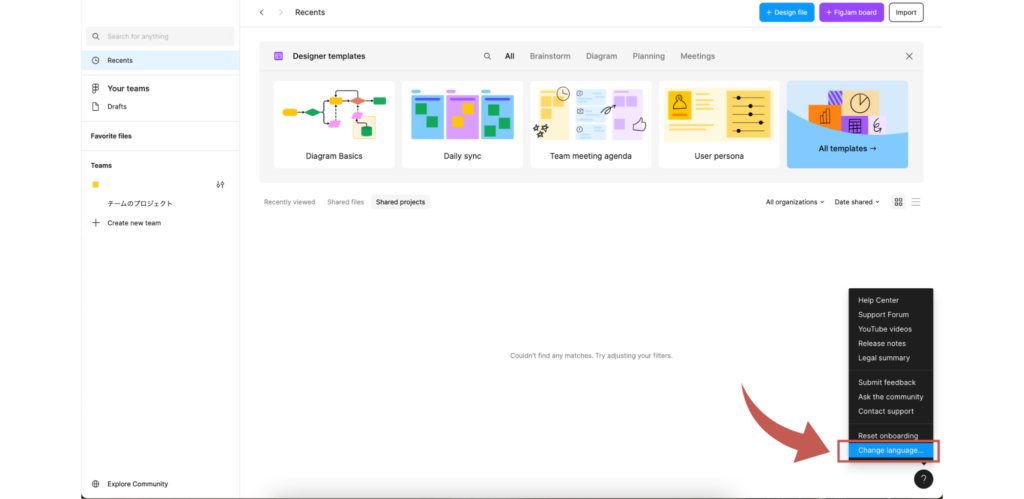Close the Designer templates banner
This screenshot has height=499, width=1024.
(909, 57)
